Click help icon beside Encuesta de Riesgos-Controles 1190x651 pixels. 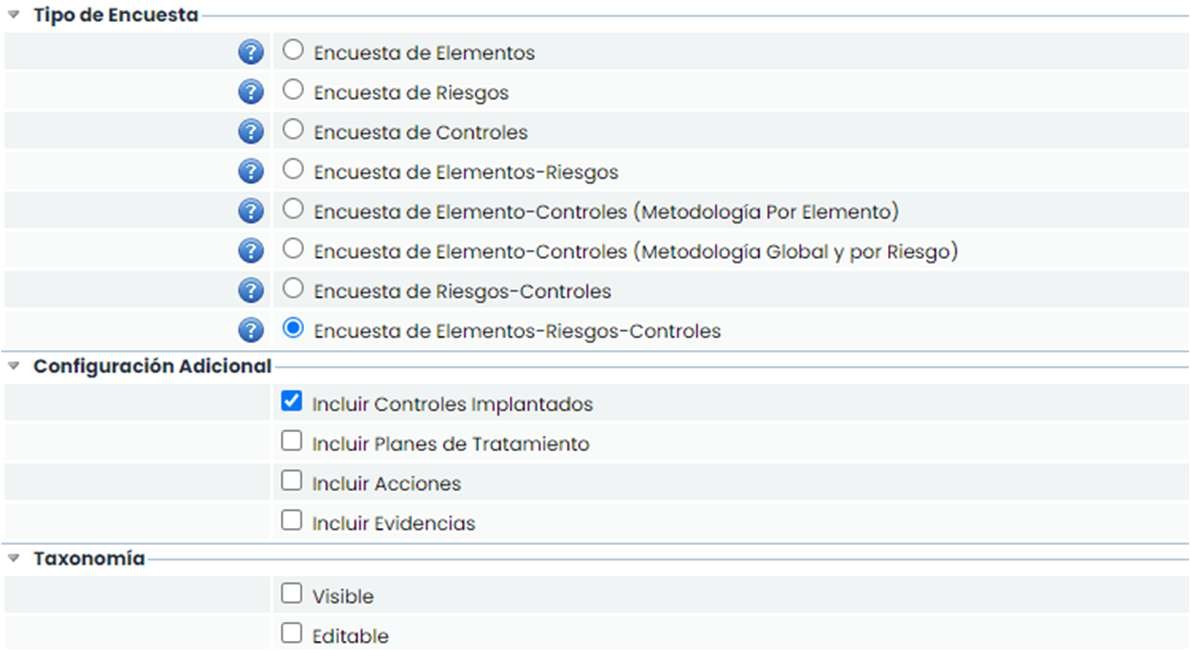coord(251,291)
